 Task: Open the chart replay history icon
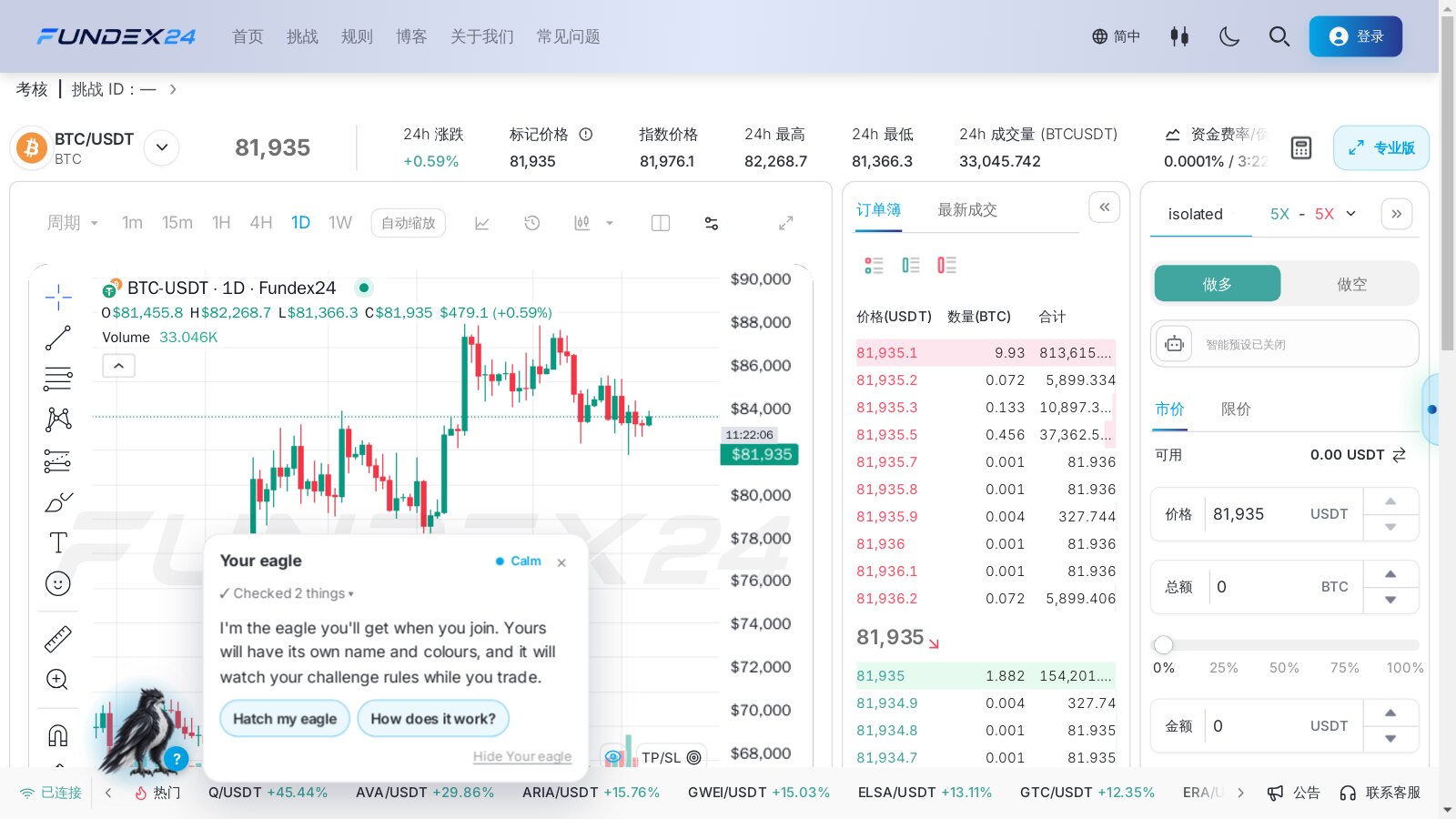(x=532, y=223)
